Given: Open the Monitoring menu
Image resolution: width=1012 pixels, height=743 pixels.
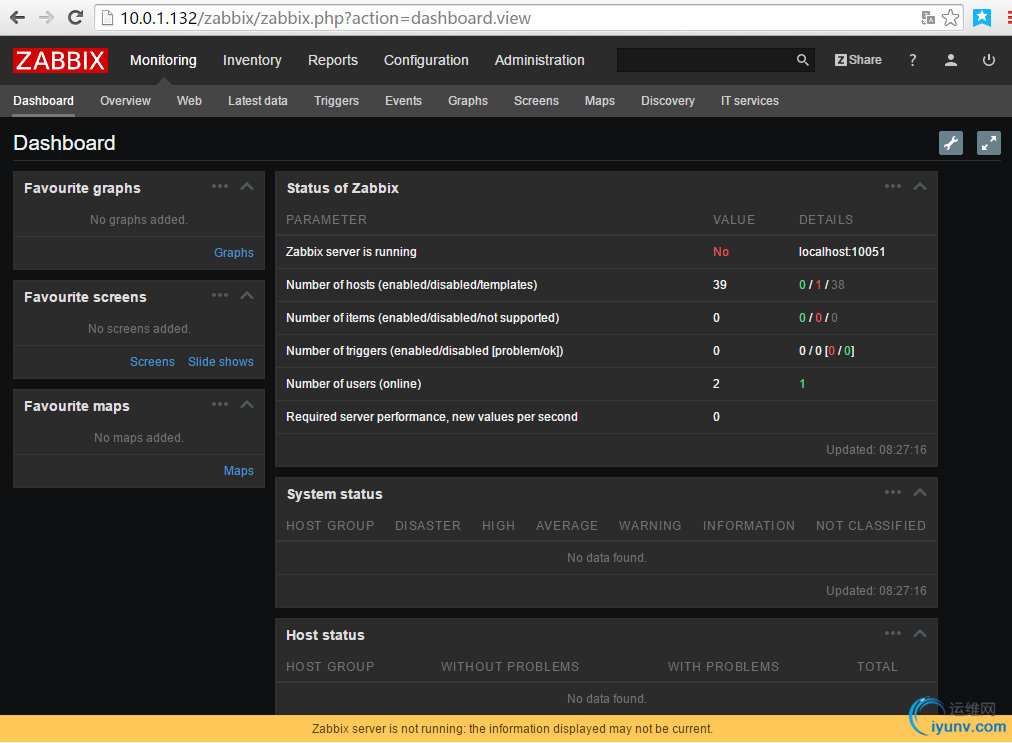Looking at the screenshot, I should (163, 60).
